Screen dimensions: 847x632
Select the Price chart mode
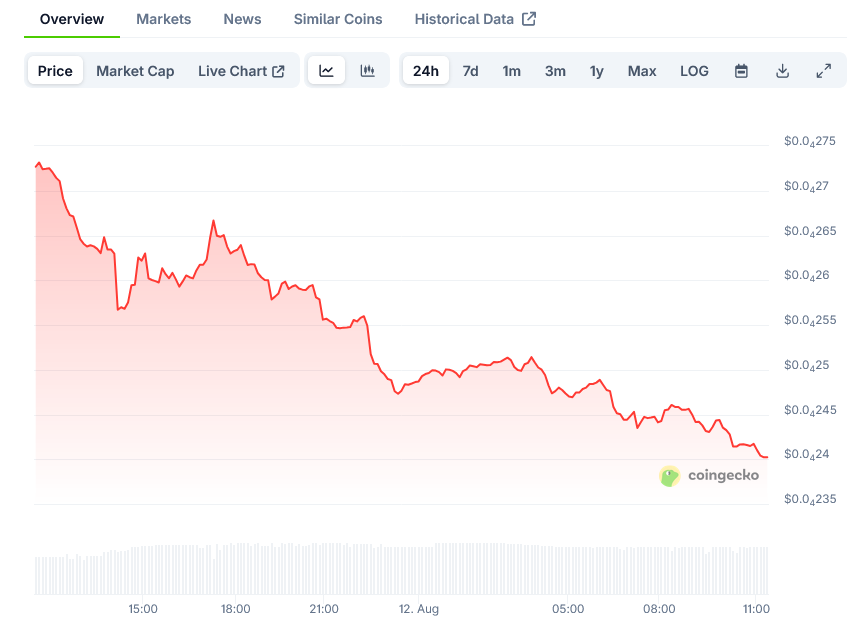[55, 71]
